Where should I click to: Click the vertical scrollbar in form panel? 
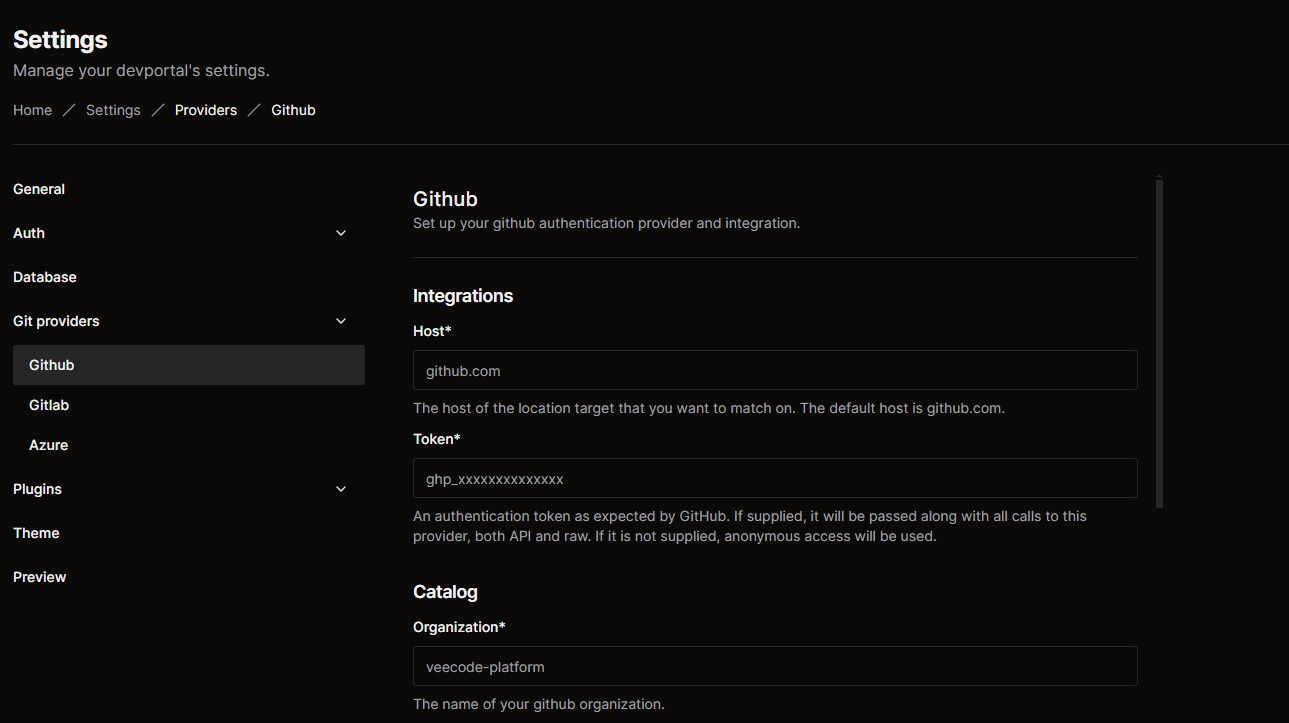(1159, 342)
